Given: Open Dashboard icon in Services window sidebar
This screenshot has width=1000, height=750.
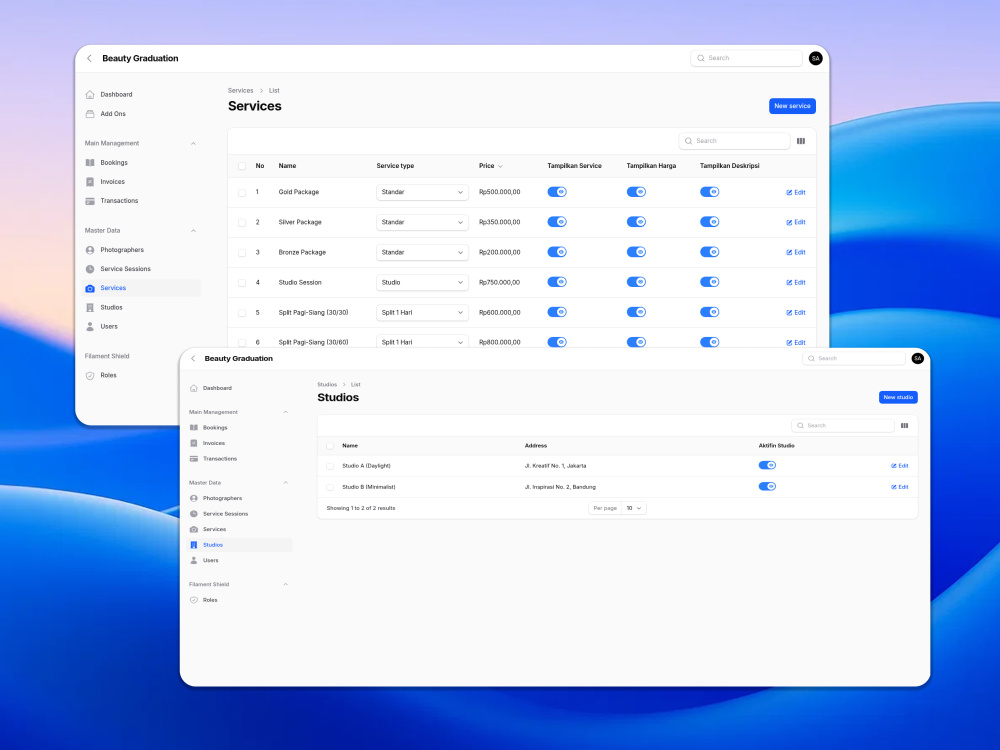Looking at the screenshot, I should point(90,94).
